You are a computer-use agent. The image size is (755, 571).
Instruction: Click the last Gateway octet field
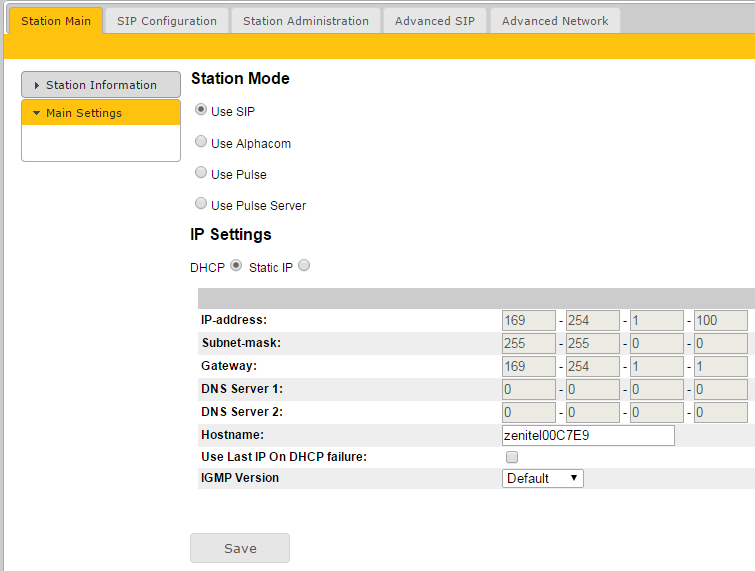720,367
